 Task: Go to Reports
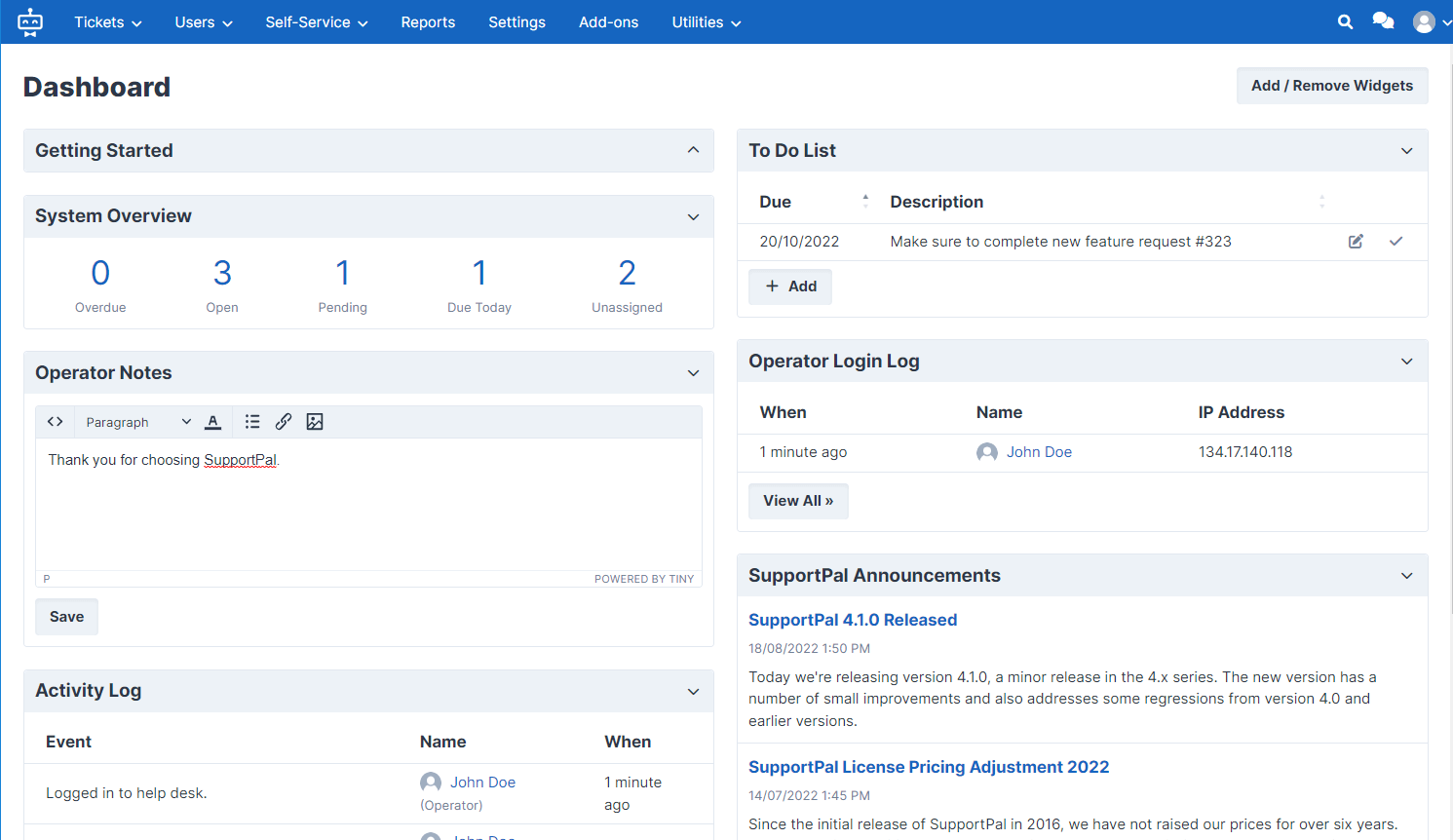[x=428, y=21]
